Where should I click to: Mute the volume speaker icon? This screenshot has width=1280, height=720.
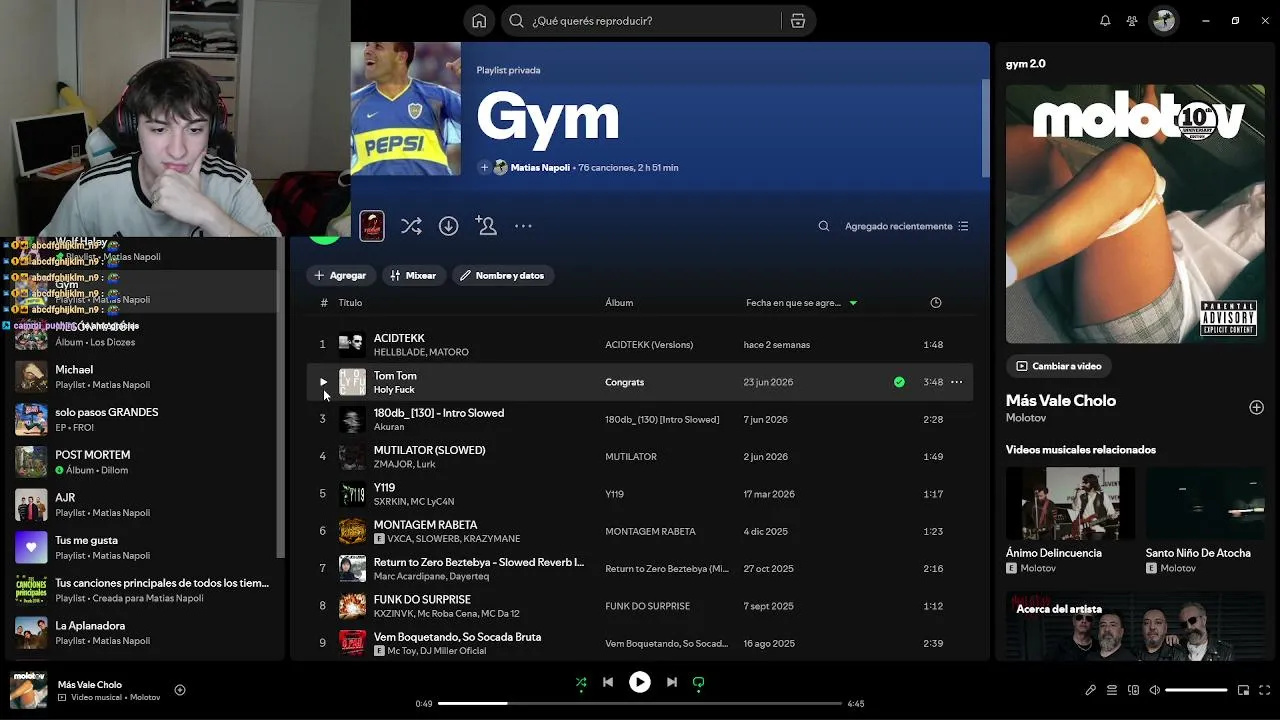coord(1154,690)
